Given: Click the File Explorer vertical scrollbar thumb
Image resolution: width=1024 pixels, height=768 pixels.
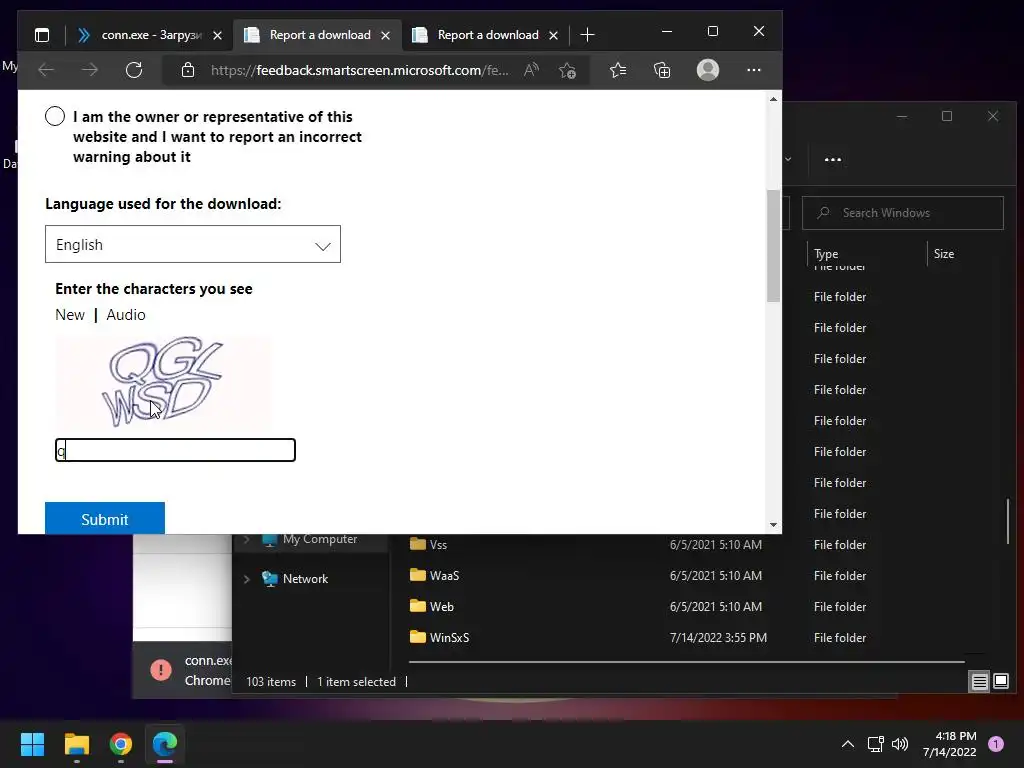Looking at the screenshot, I should tap(1008, 520).
